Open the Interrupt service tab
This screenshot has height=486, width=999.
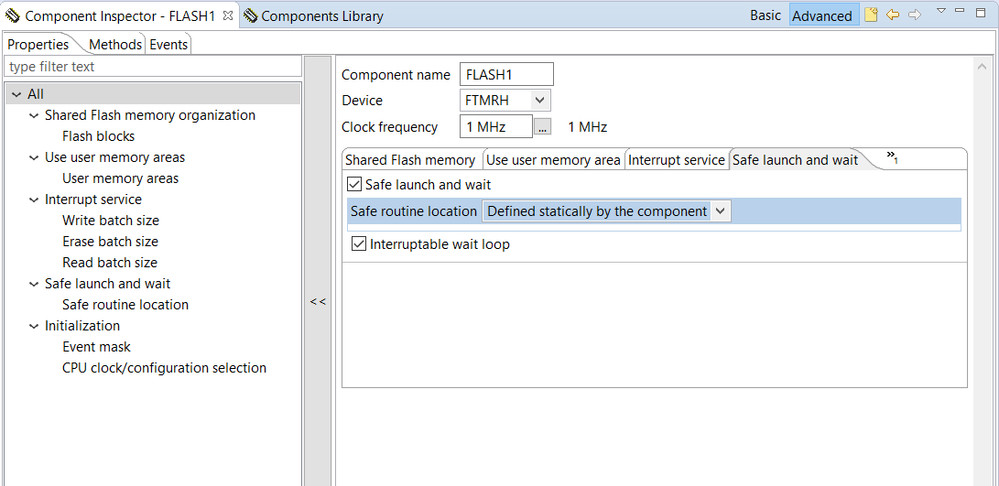(x=676, y=160)
